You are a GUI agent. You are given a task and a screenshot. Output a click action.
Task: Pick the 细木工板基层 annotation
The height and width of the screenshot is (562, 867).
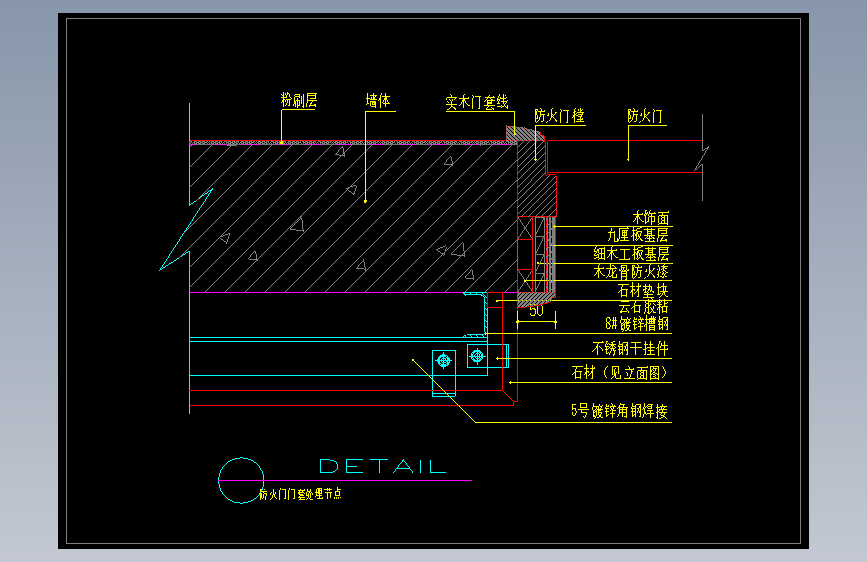631,253
